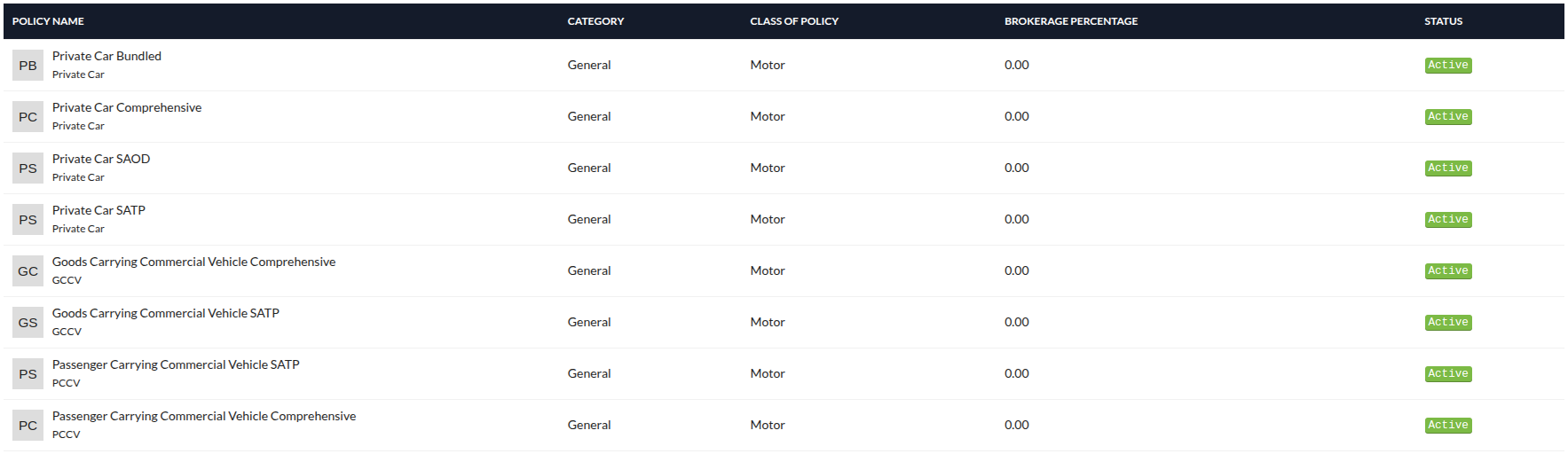1568x454 pixels.
Task: Sort by the Policy Name column header
Action: coord(48,21)
